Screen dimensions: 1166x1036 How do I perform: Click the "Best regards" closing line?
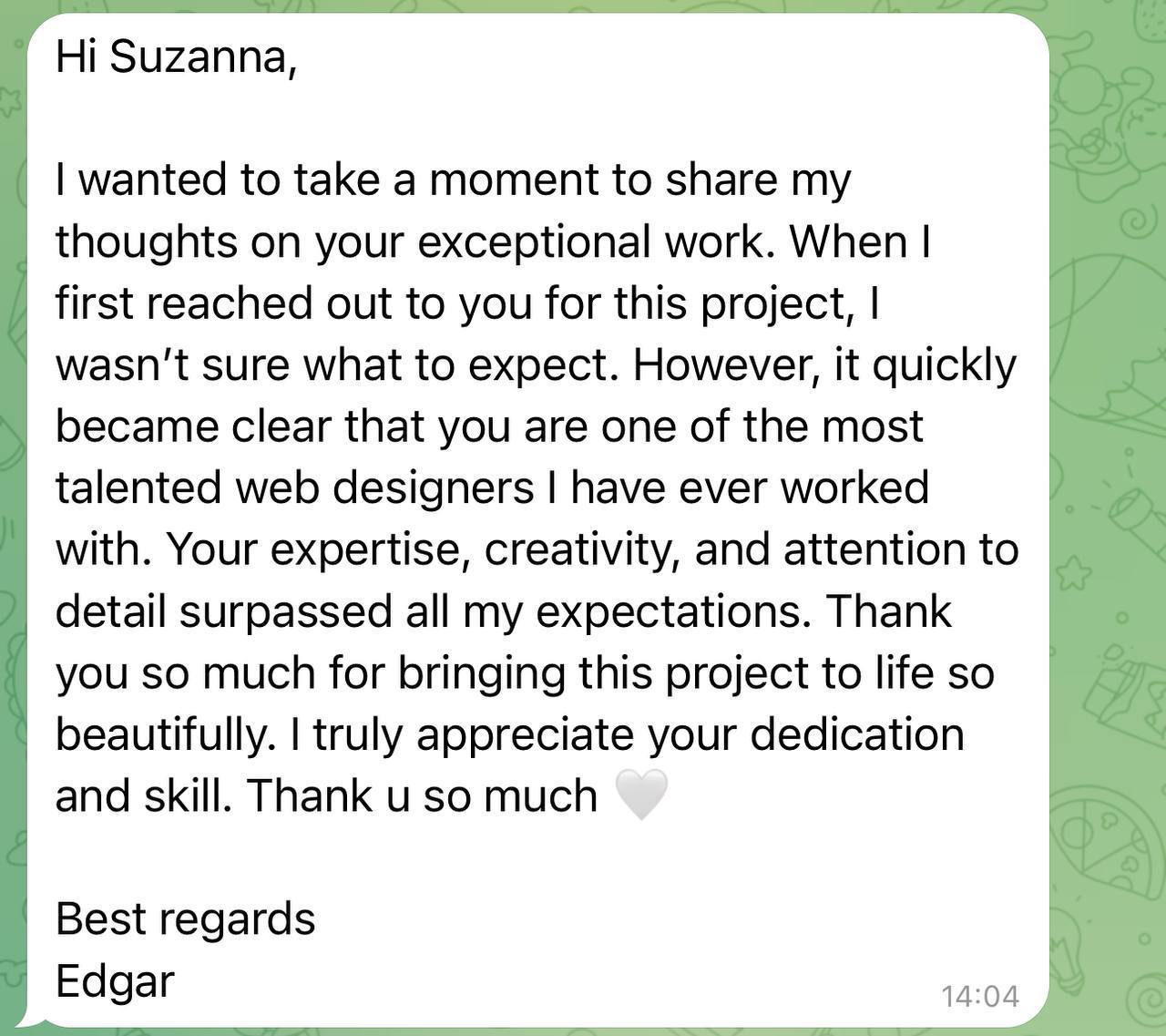point(185,918)
